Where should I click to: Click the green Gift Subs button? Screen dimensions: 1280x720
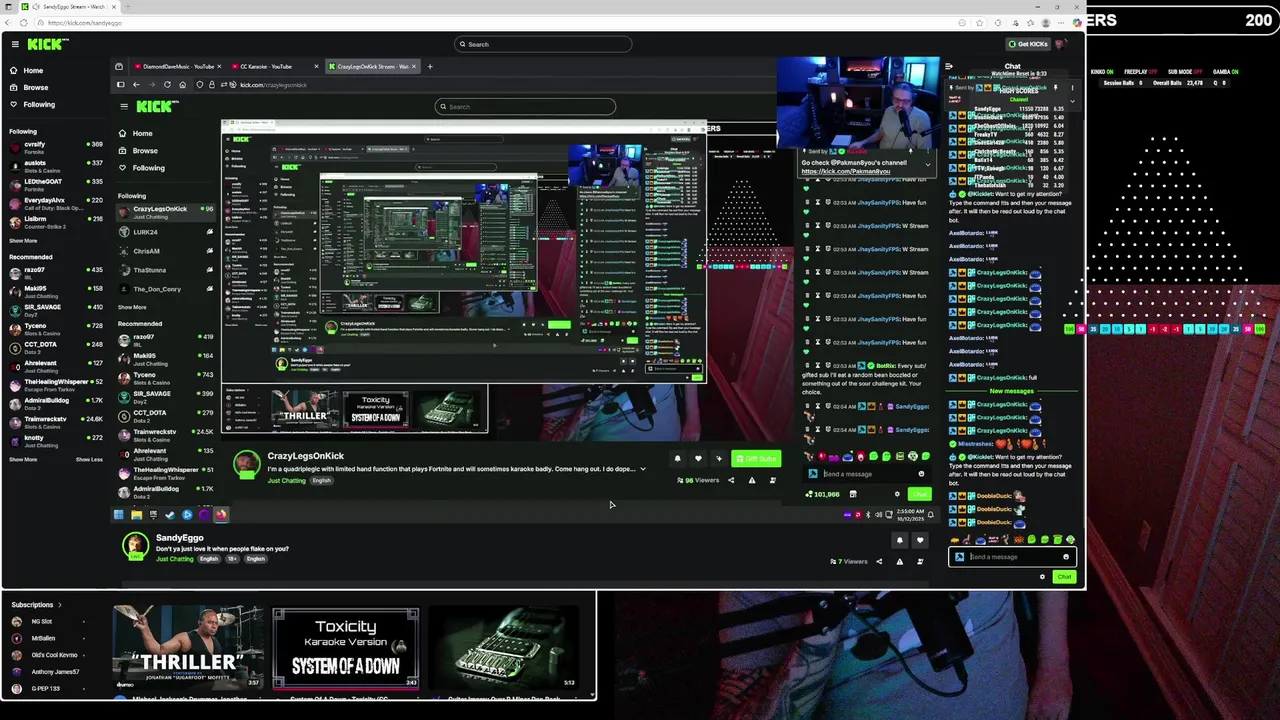tap(755, 459)
